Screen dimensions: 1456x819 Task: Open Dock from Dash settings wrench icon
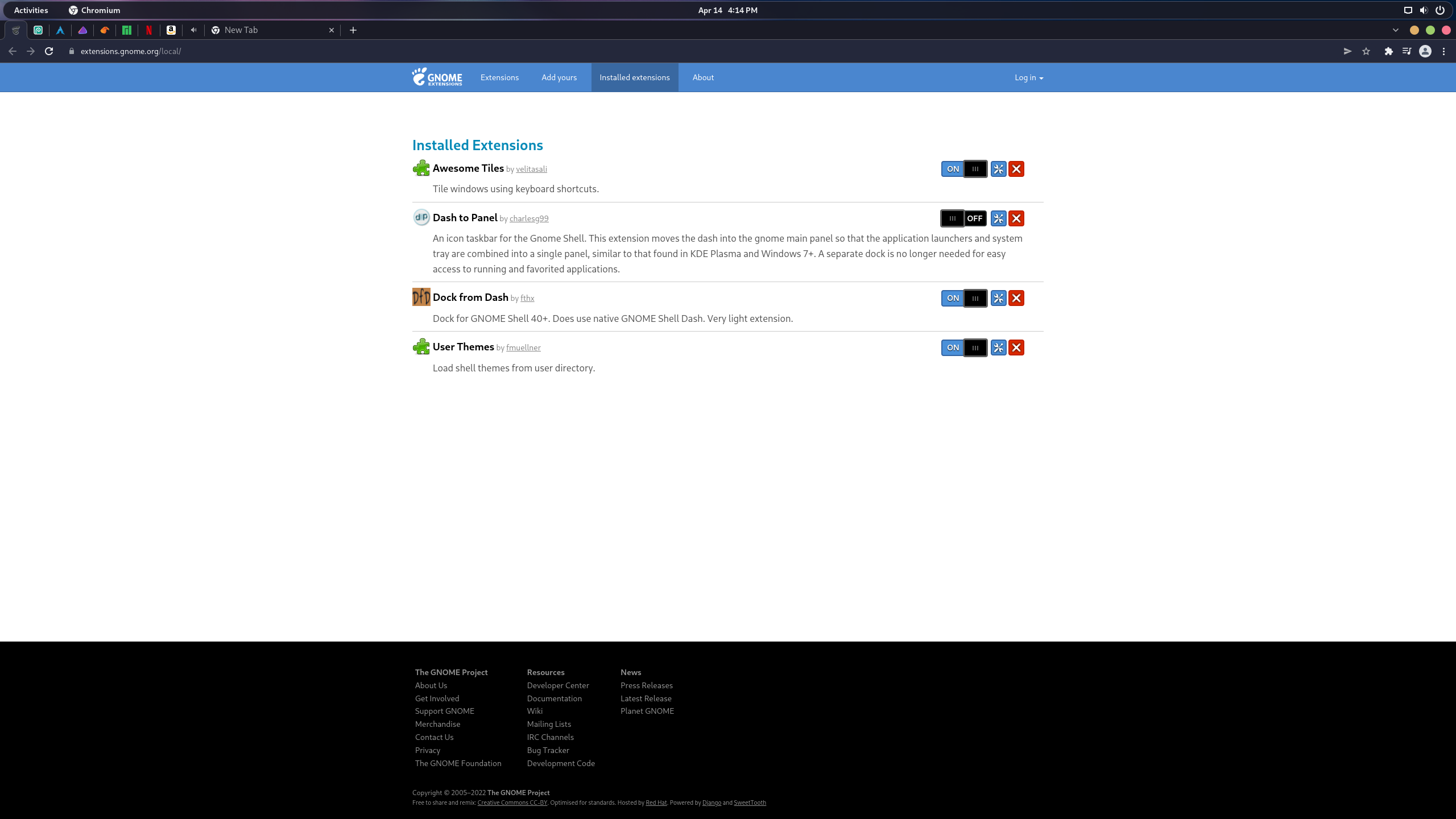(x=998, y=298)
